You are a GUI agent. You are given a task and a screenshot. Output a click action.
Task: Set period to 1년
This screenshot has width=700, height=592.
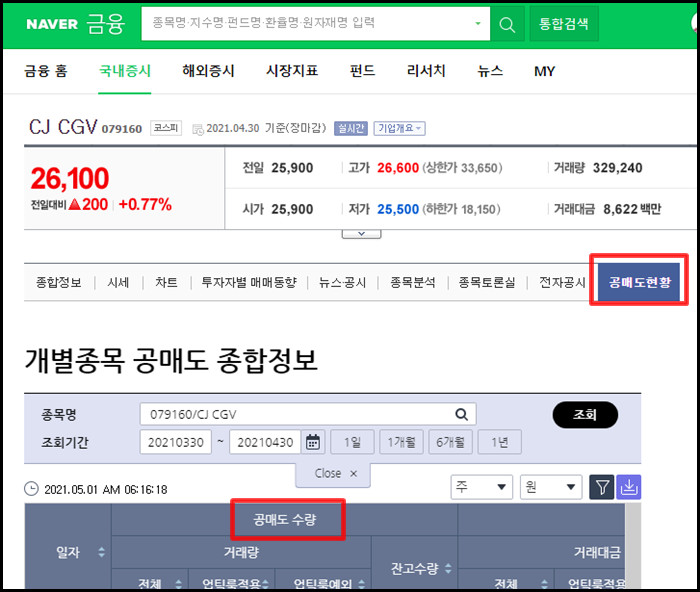click(x=500, y=442)
